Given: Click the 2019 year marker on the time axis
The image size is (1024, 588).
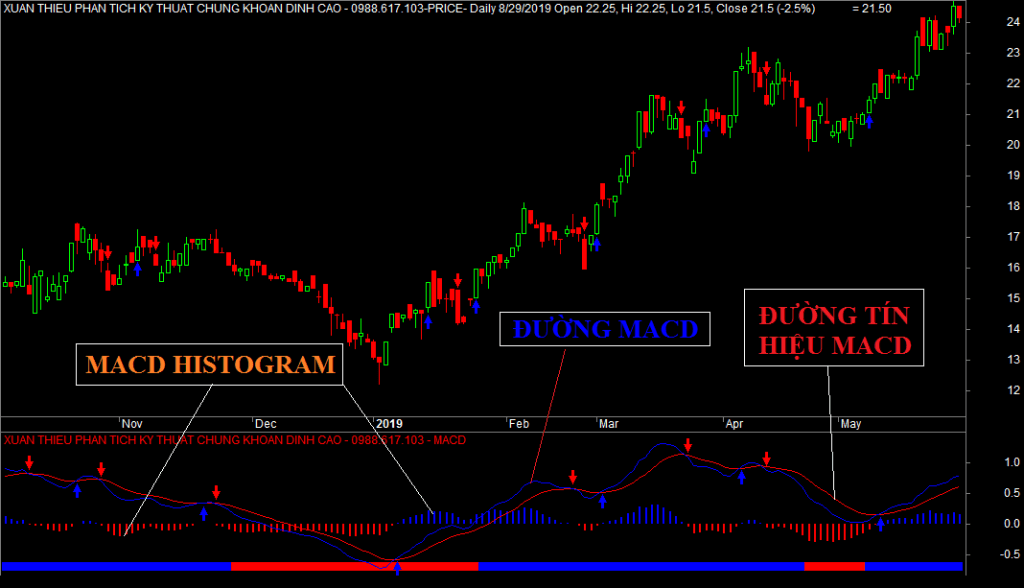Looking at the screenshot, I should [387, 424].
